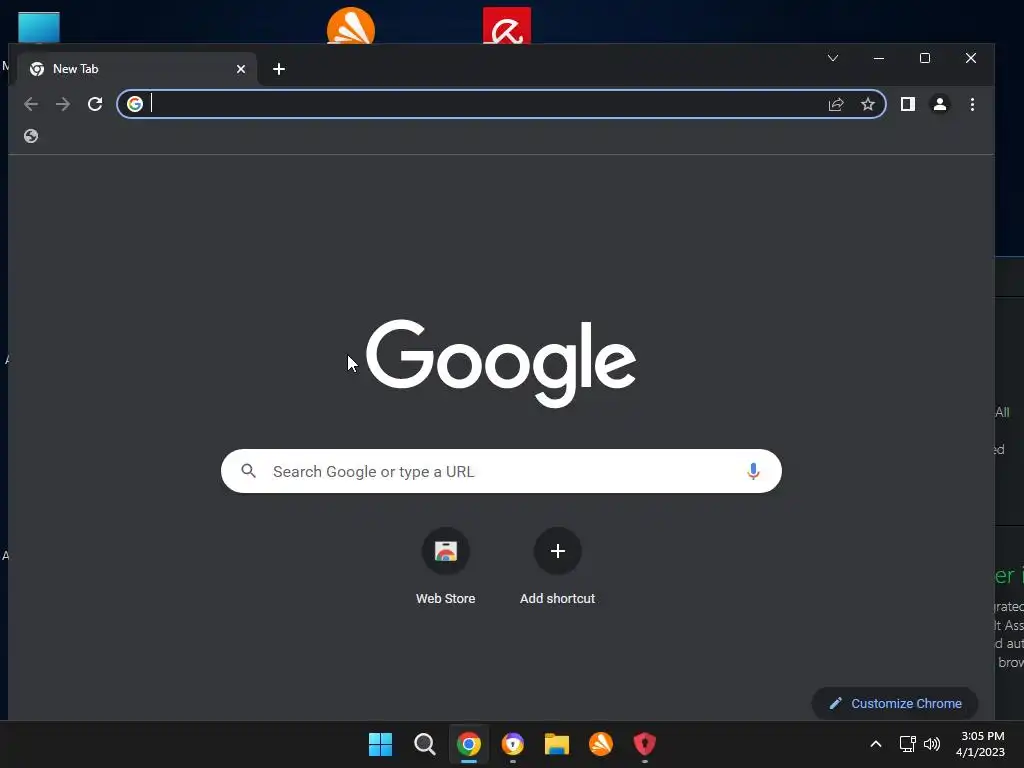Open the volume icon in the system tray
This screenshot has width=1024, height=768.
(932, 744)
